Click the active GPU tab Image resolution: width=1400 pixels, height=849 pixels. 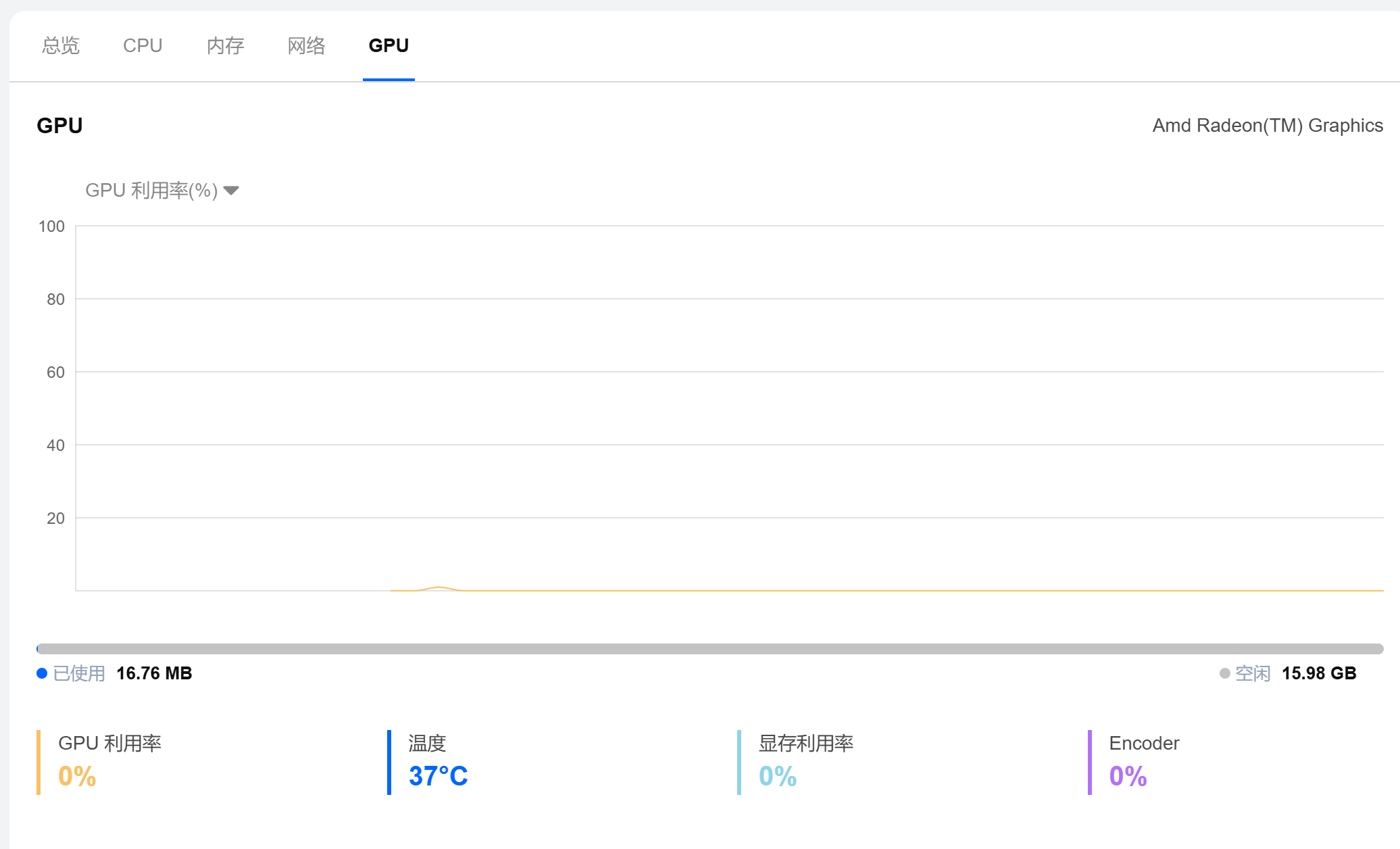pyautogui.click(x=389, y=46)
